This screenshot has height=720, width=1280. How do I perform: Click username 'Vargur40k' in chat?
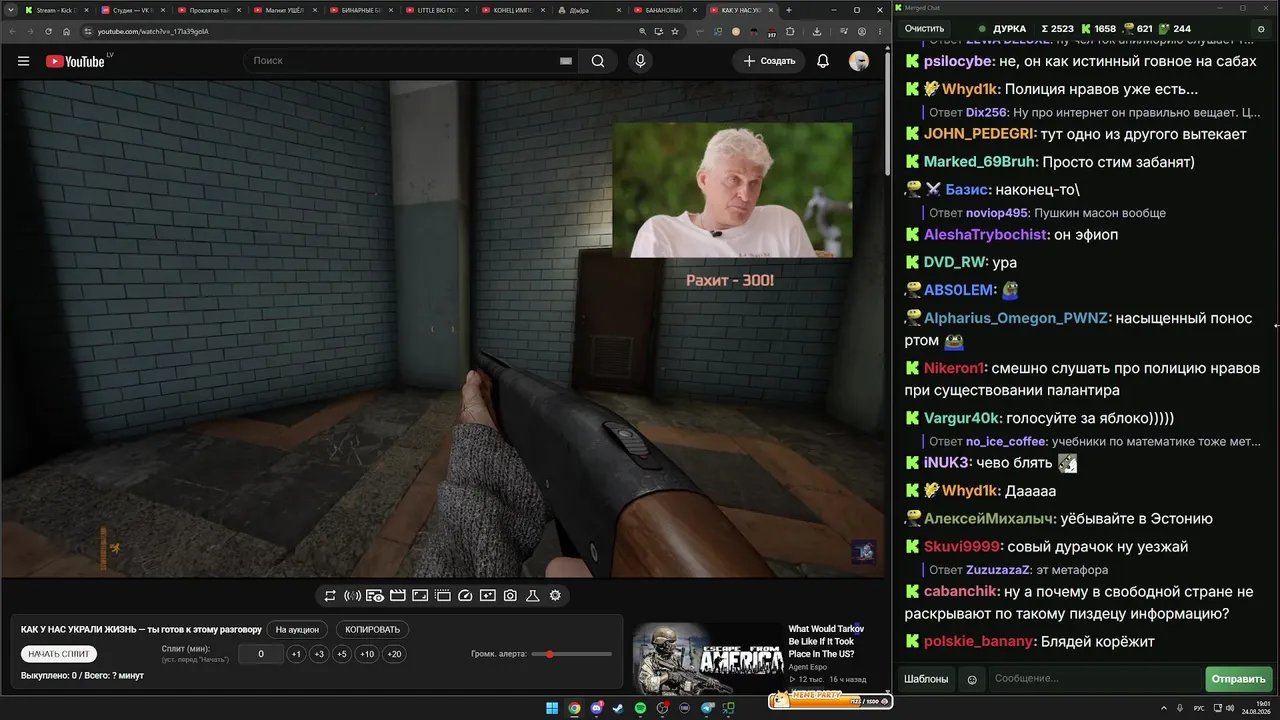click(x=962, y=418)
